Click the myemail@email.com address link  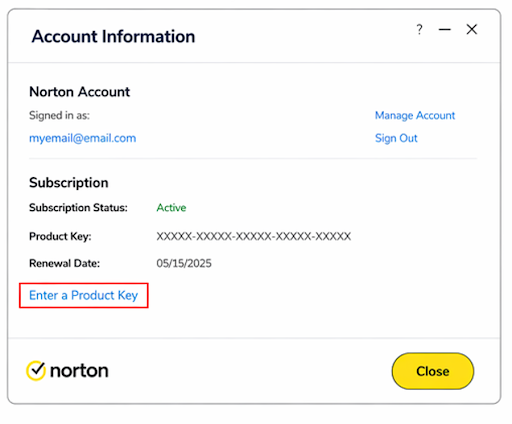[x=83, y=138]
